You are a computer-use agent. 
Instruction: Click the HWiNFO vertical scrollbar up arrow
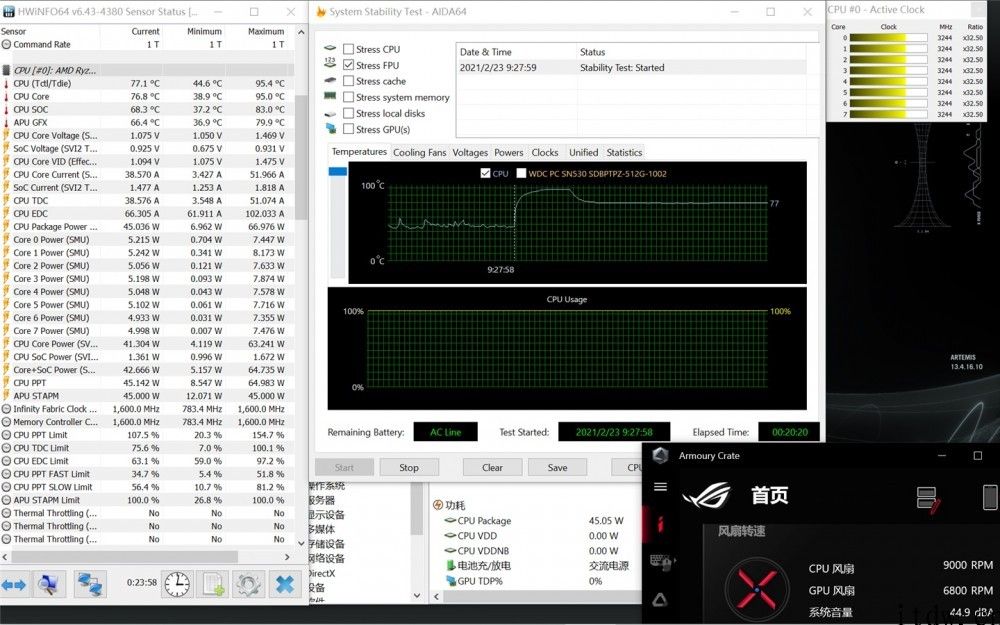(x=301, y=32)
